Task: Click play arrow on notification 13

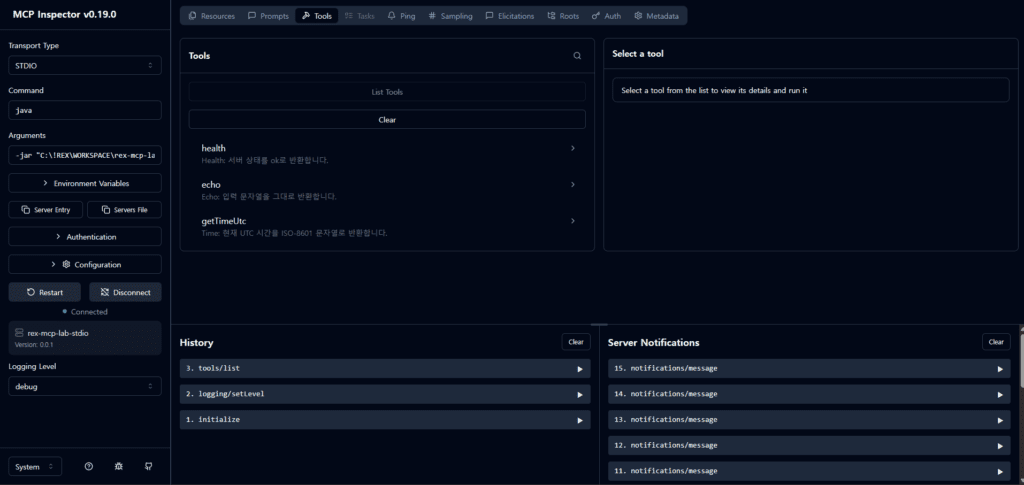Action: (1000, 420)
